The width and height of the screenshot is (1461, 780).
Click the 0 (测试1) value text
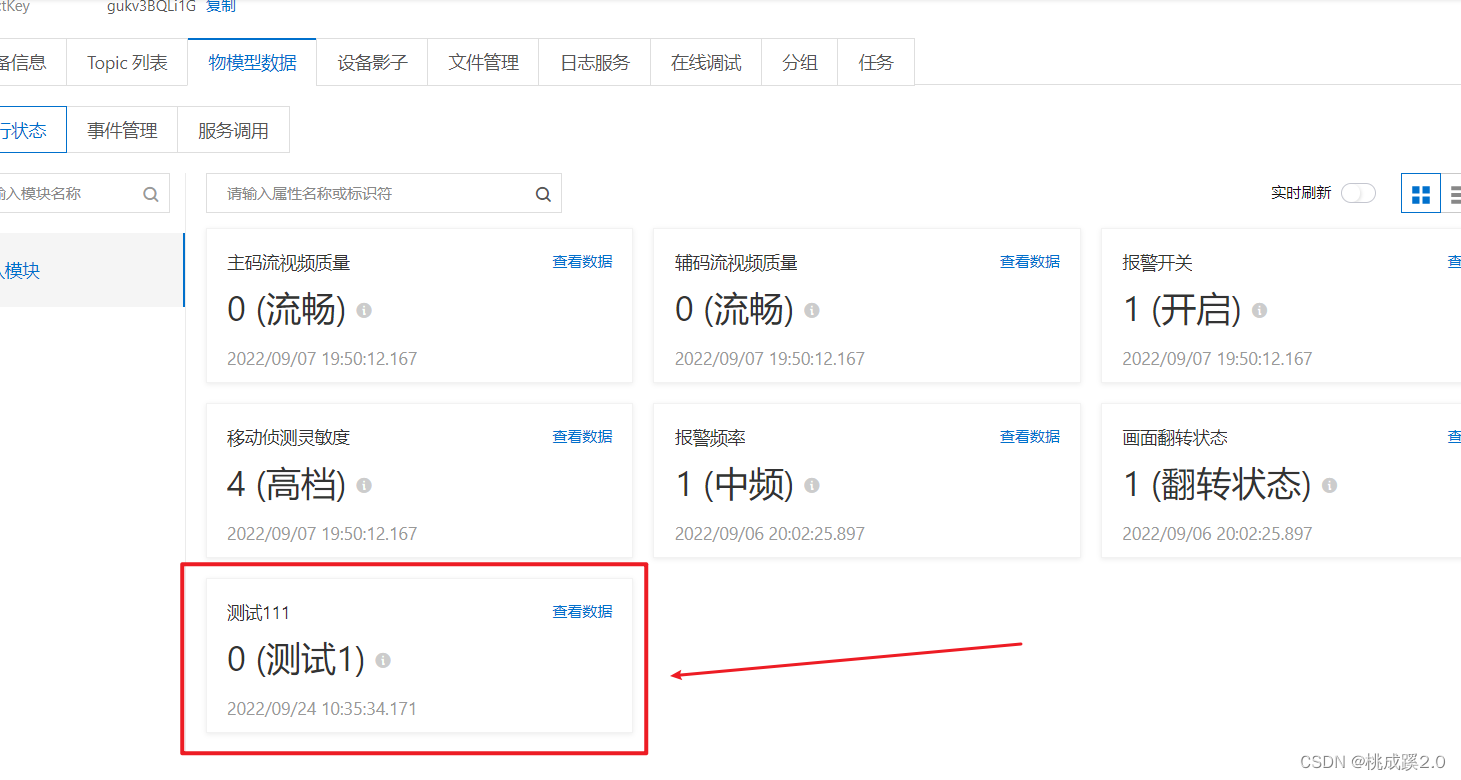pos(297,659)
